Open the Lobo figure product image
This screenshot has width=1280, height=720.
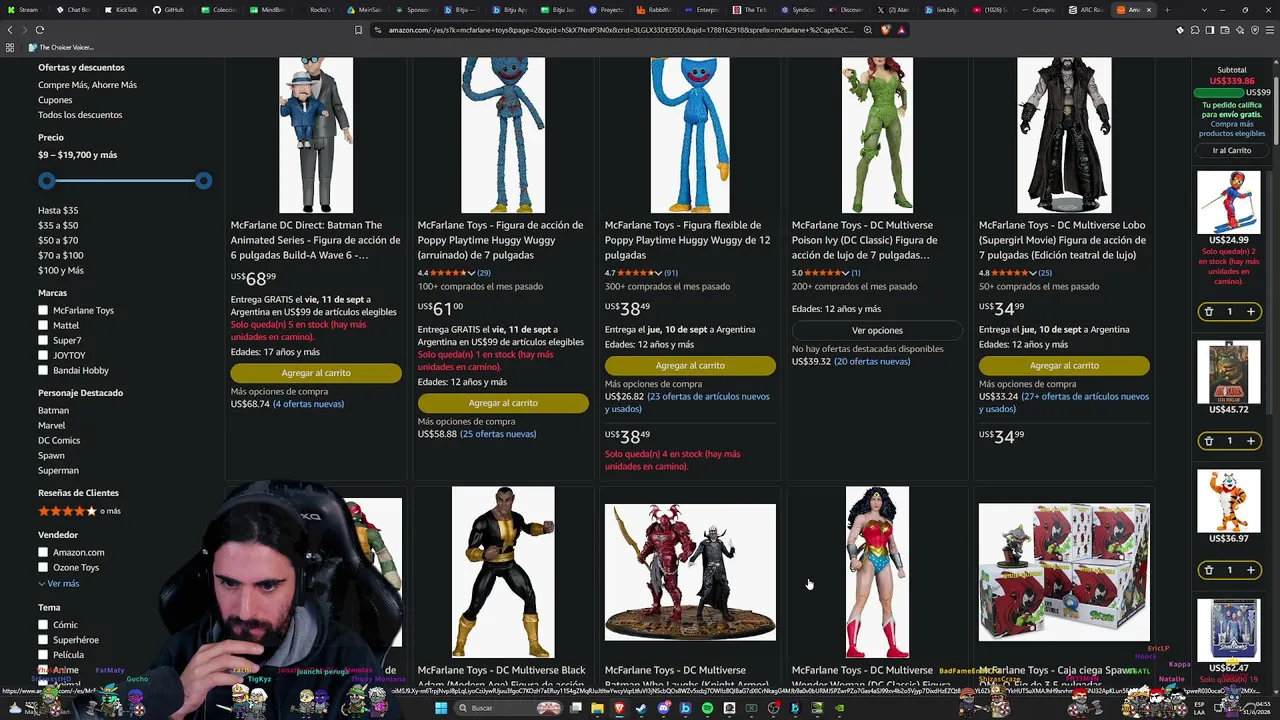1064,135
